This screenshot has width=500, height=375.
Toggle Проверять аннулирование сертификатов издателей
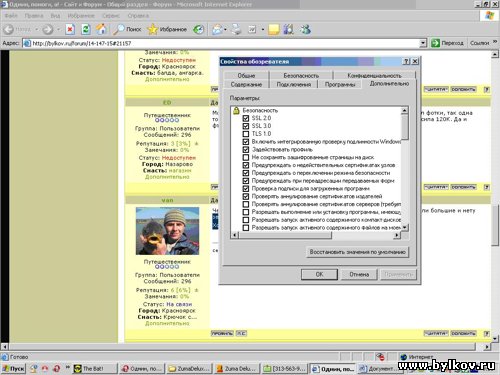point(246,196)
